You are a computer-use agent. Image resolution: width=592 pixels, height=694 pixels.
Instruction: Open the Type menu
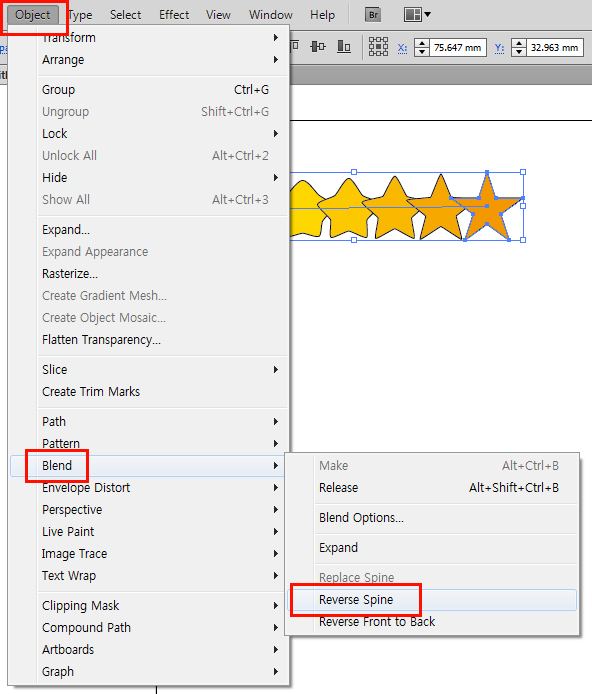80,15
